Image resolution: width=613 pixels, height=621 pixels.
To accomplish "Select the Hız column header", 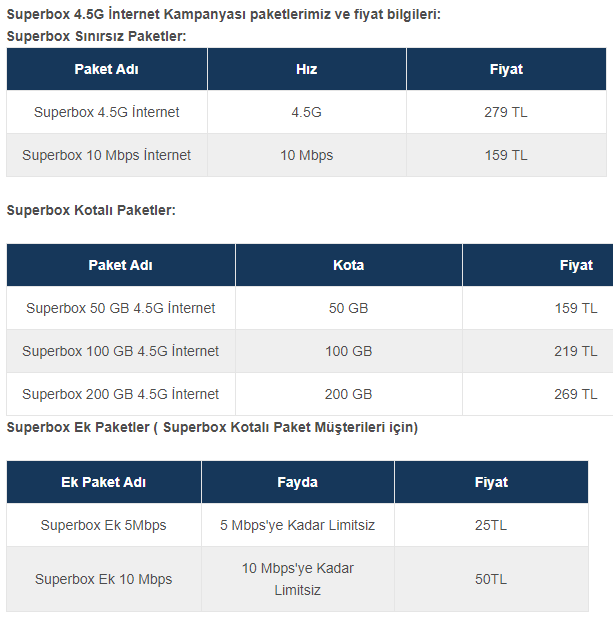I will [306, 69].
